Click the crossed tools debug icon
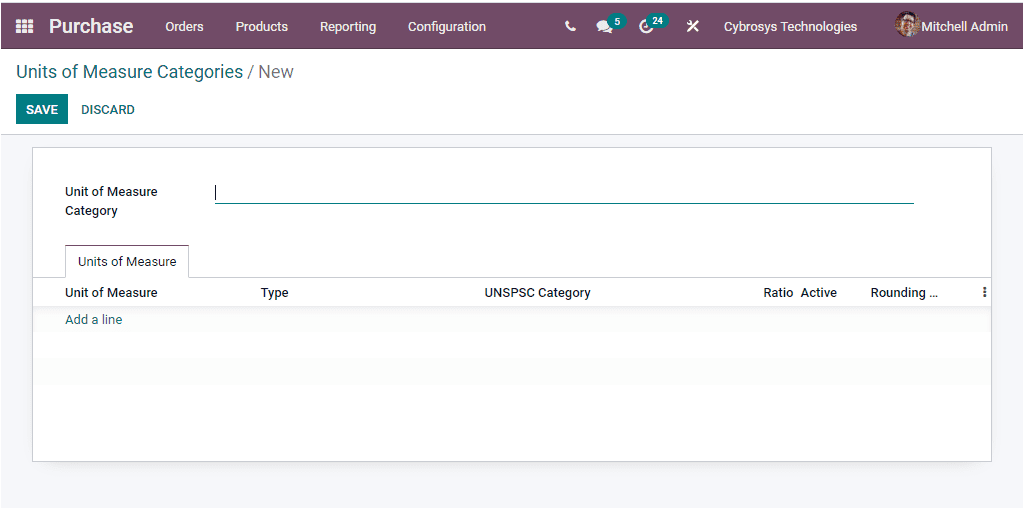 (x=692, y=27)
